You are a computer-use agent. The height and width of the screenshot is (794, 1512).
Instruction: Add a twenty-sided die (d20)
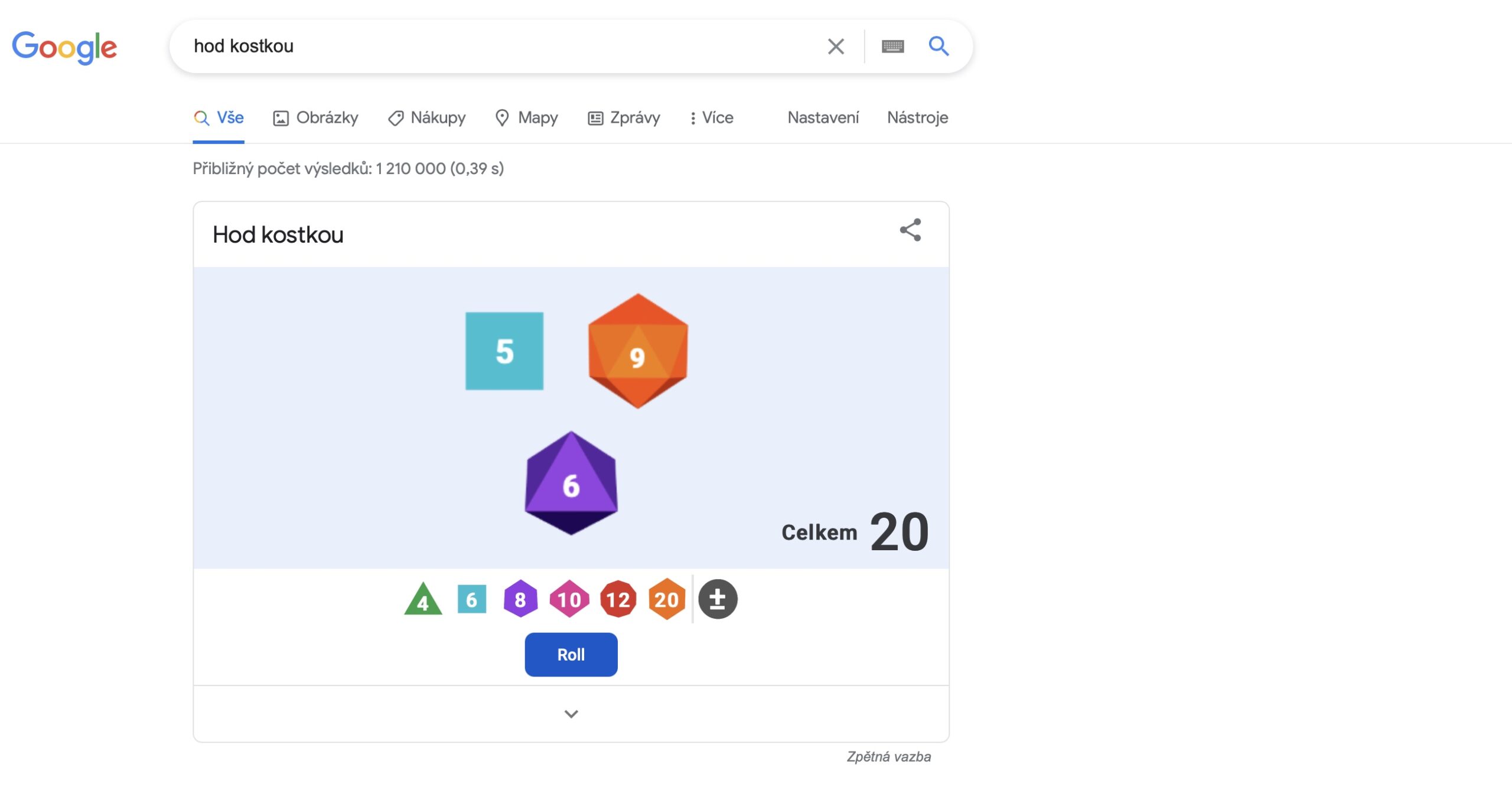click(x=667, y=599)
